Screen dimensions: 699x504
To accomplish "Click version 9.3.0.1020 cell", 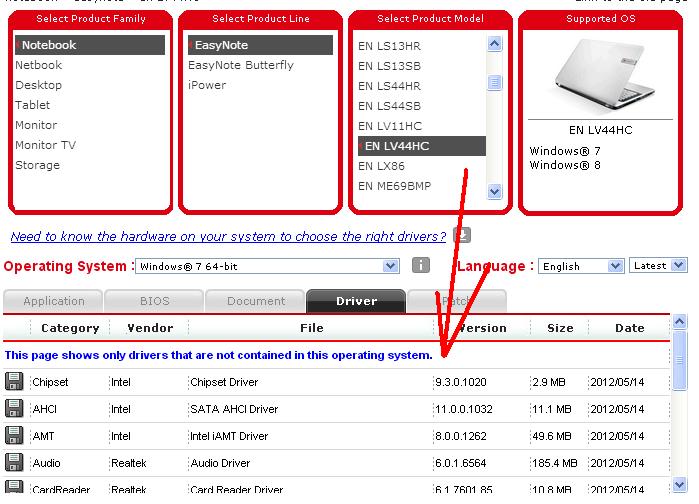I will pyautogui.click(x=461, y=382).
